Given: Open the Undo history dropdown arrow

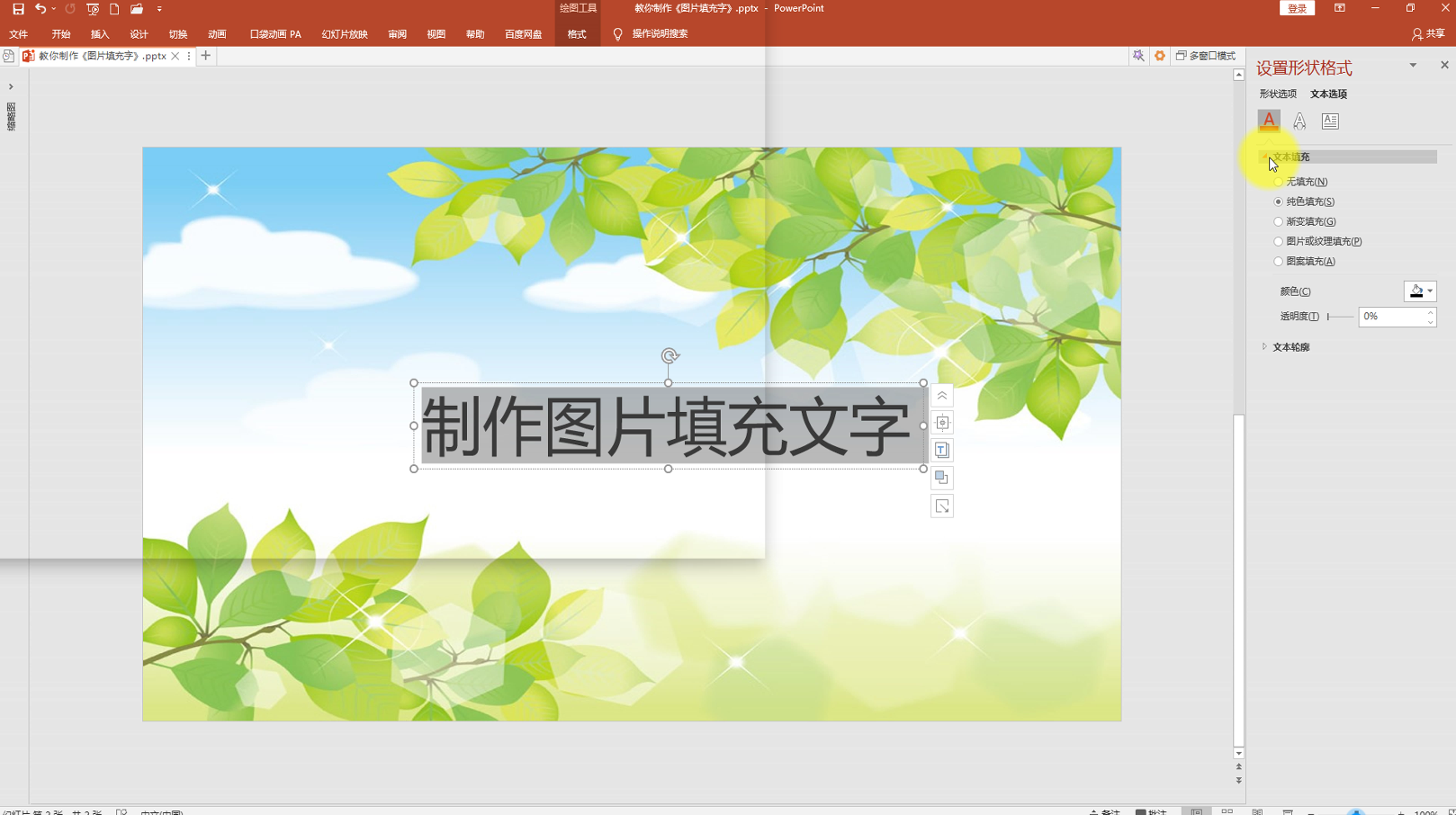Looking at the screenshot, I should [54, 9].
